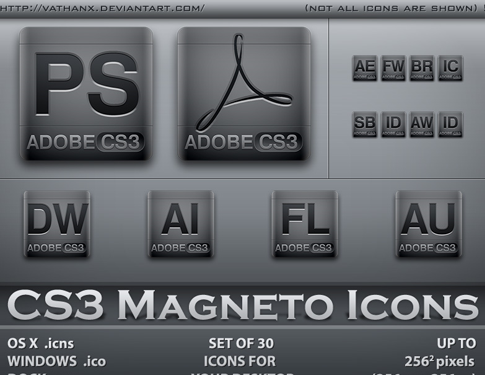Select the ID icon between SB and AW

pos(393,124)
